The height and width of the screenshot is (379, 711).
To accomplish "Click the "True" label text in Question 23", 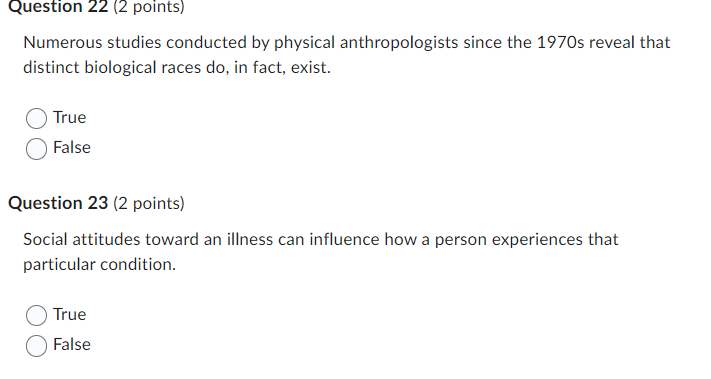I will tap(69, 314).
